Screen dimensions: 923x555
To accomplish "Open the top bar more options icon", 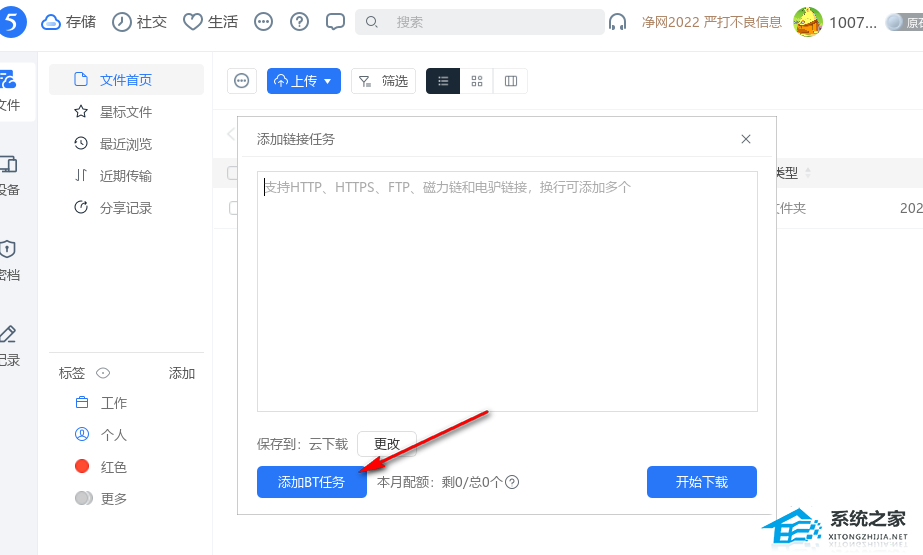I will pyautogui.click(x=263, y=22).
